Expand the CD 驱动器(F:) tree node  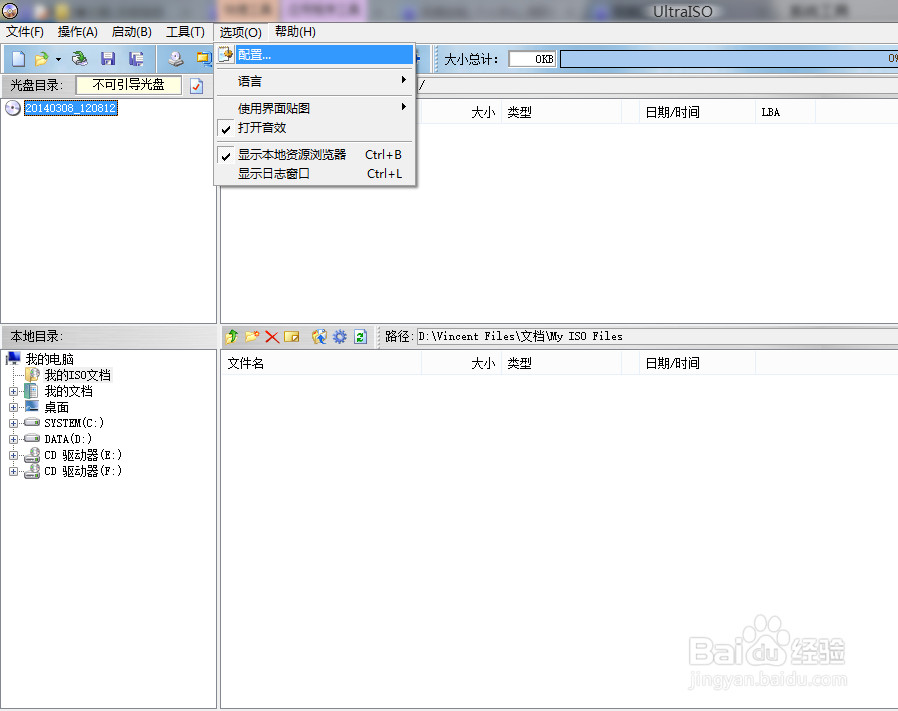[13, 472]
